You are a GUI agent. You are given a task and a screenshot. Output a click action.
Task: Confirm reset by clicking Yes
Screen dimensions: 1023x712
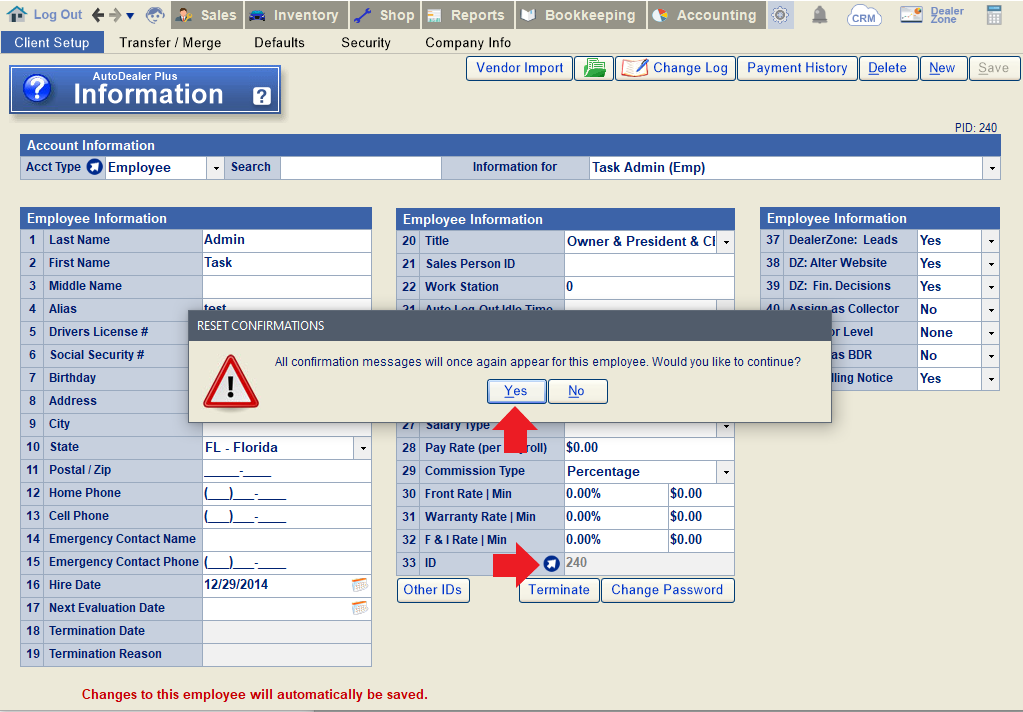point(516,391)
